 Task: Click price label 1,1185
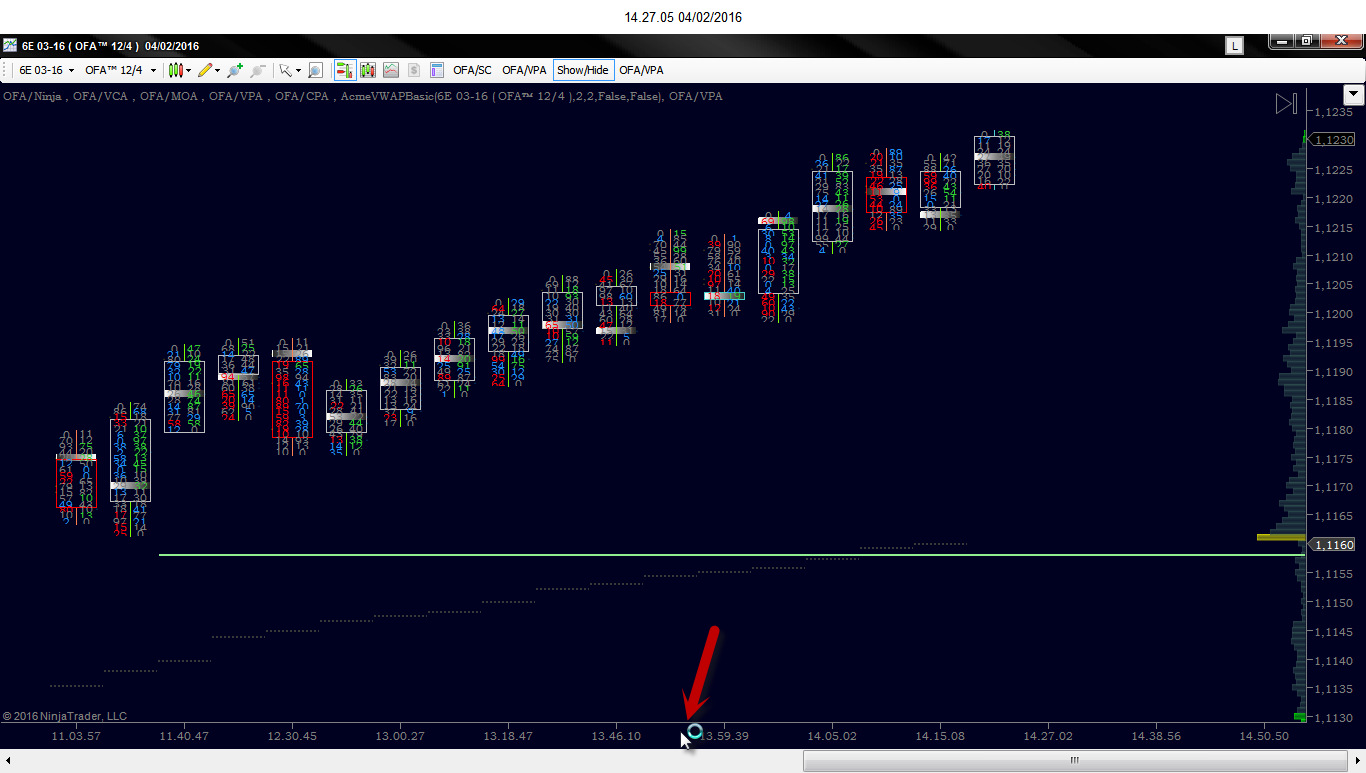click(1334, 401)
